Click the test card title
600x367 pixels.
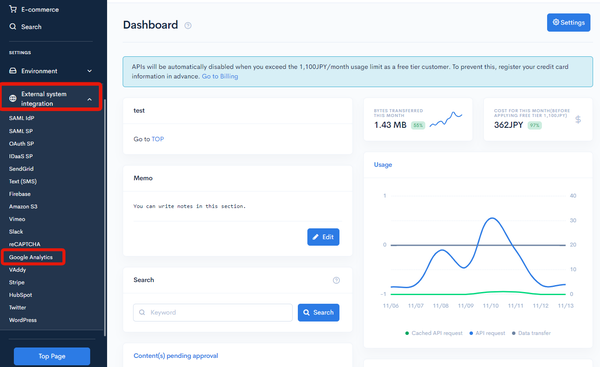139,111
